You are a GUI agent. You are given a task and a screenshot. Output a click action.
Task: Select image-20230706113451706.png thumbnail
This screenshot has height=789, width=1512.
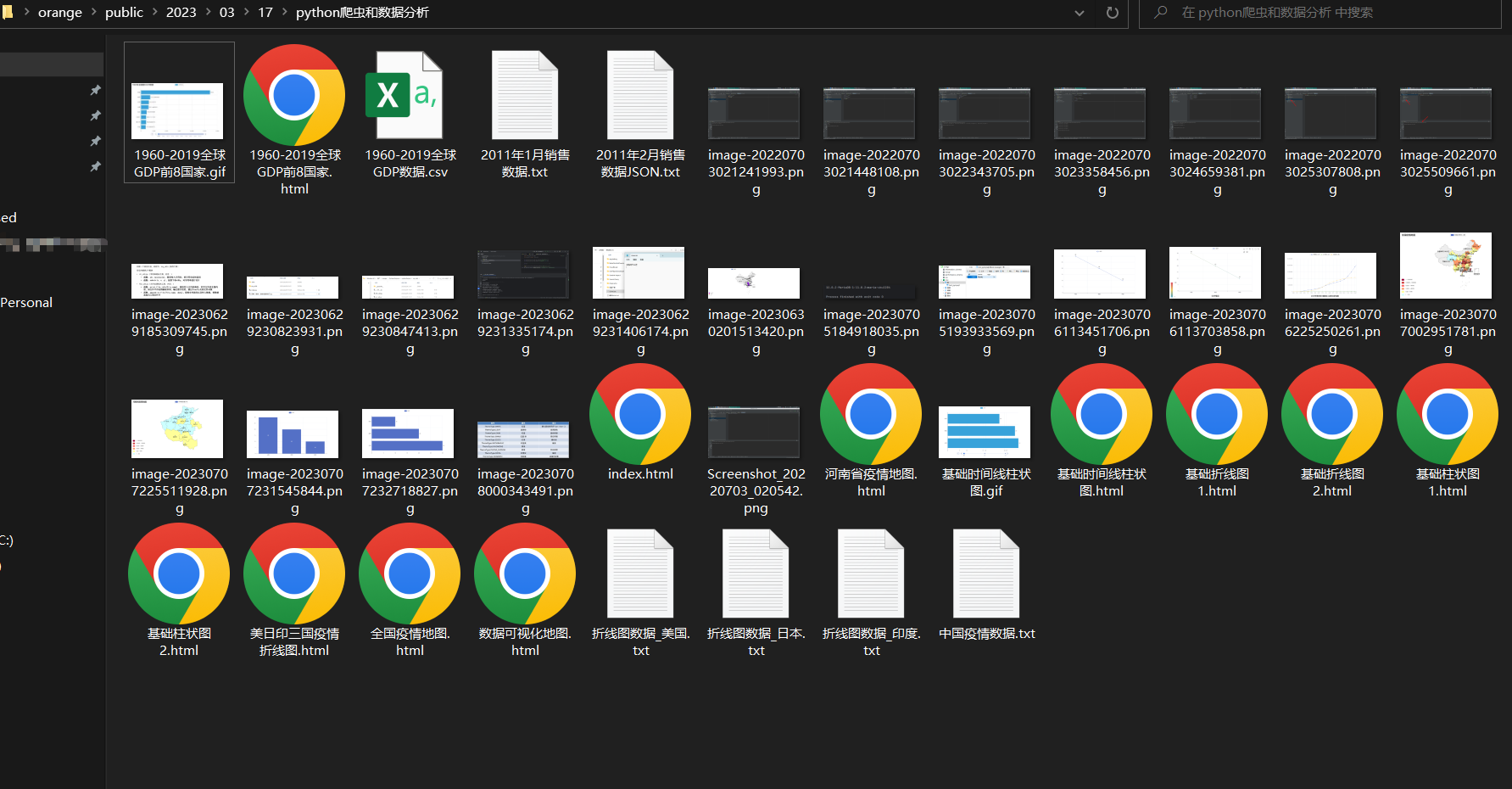(1100, 274)
